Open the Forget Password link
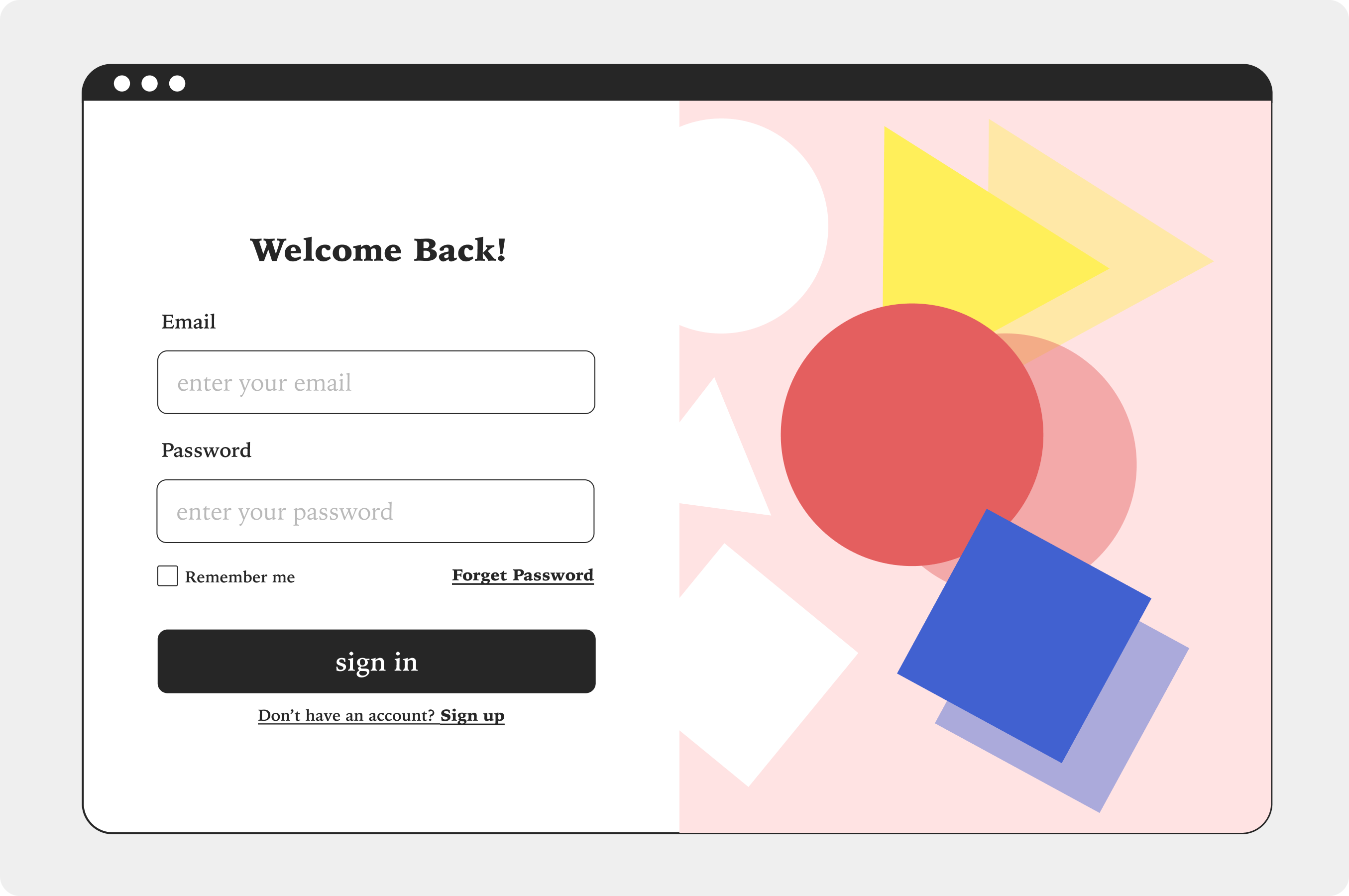 pos(522,576)
